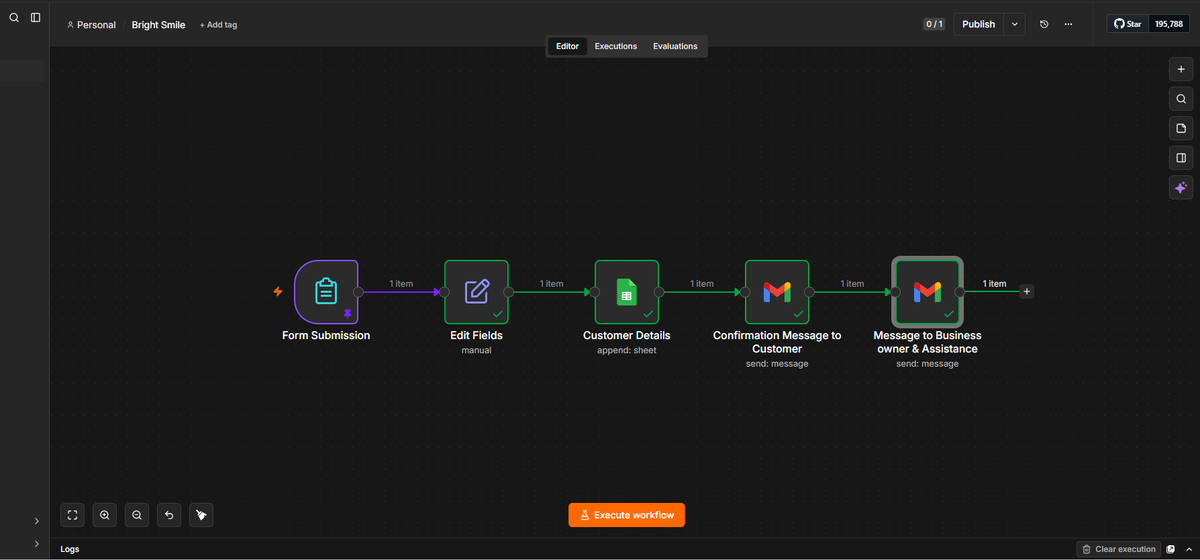Click the 'append: sheet' subtitle

click(x=627, y=351)
